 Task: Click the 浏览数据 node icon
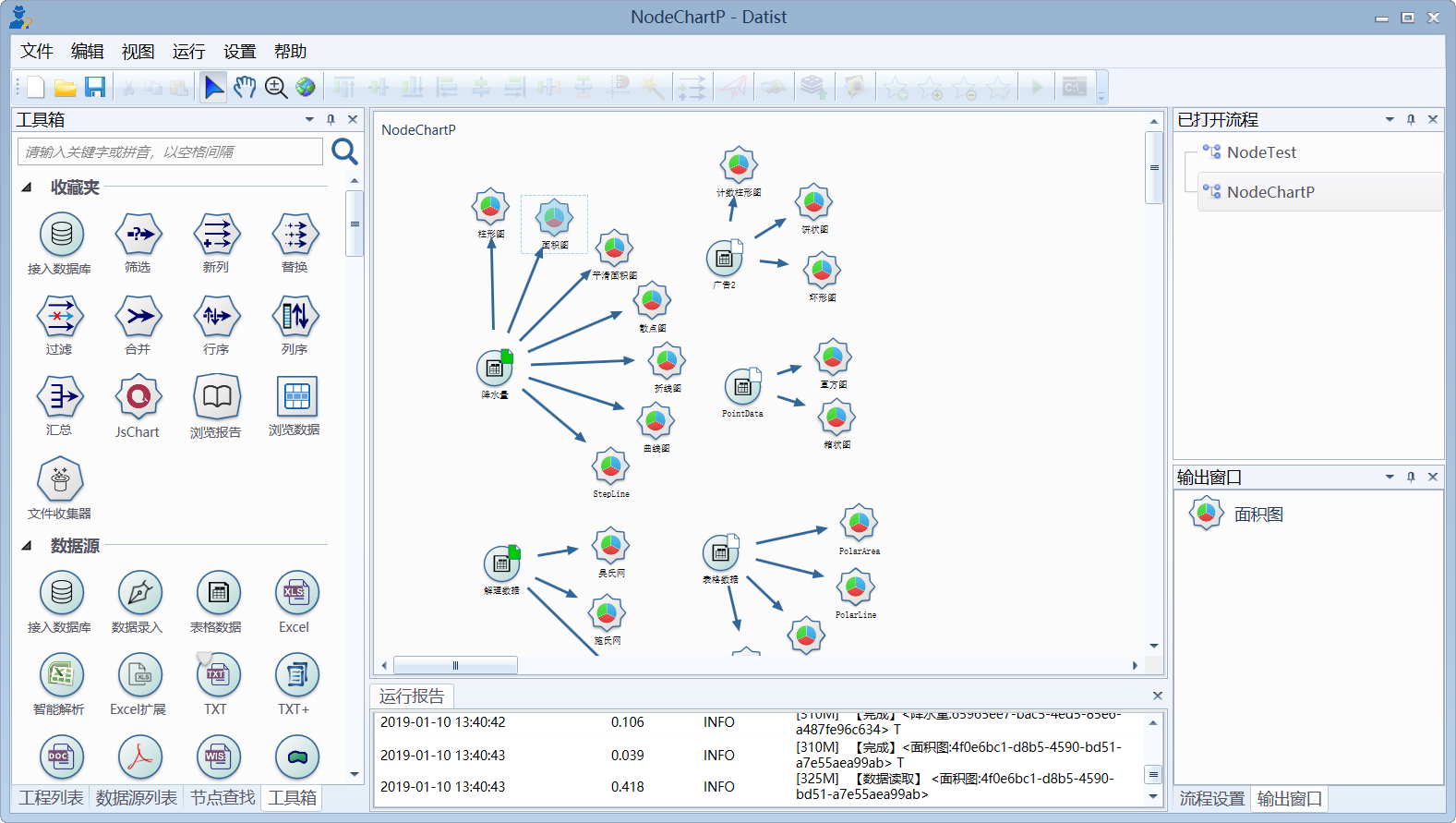click(296, 397)
